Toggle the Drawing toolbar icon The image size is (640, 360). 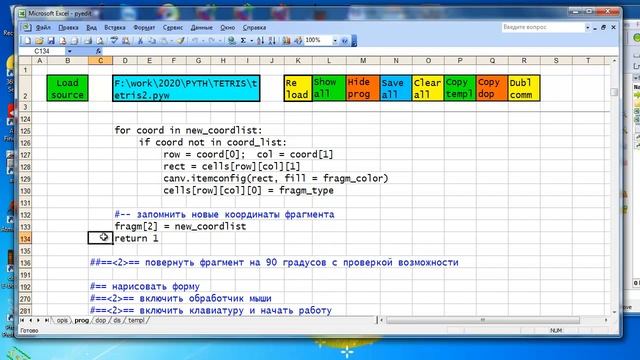tap(298, 40)
